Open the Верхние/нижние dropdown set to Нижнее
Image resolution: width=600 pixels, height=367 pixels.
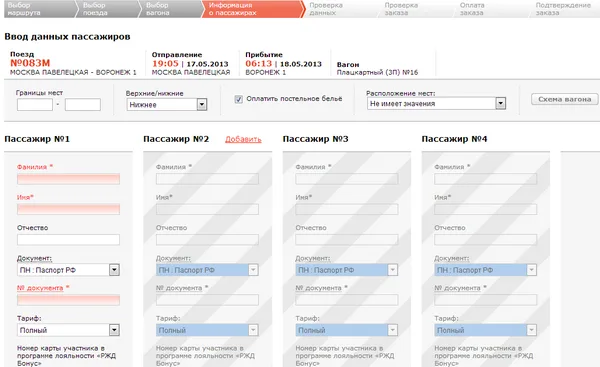[x=167, y=104]
